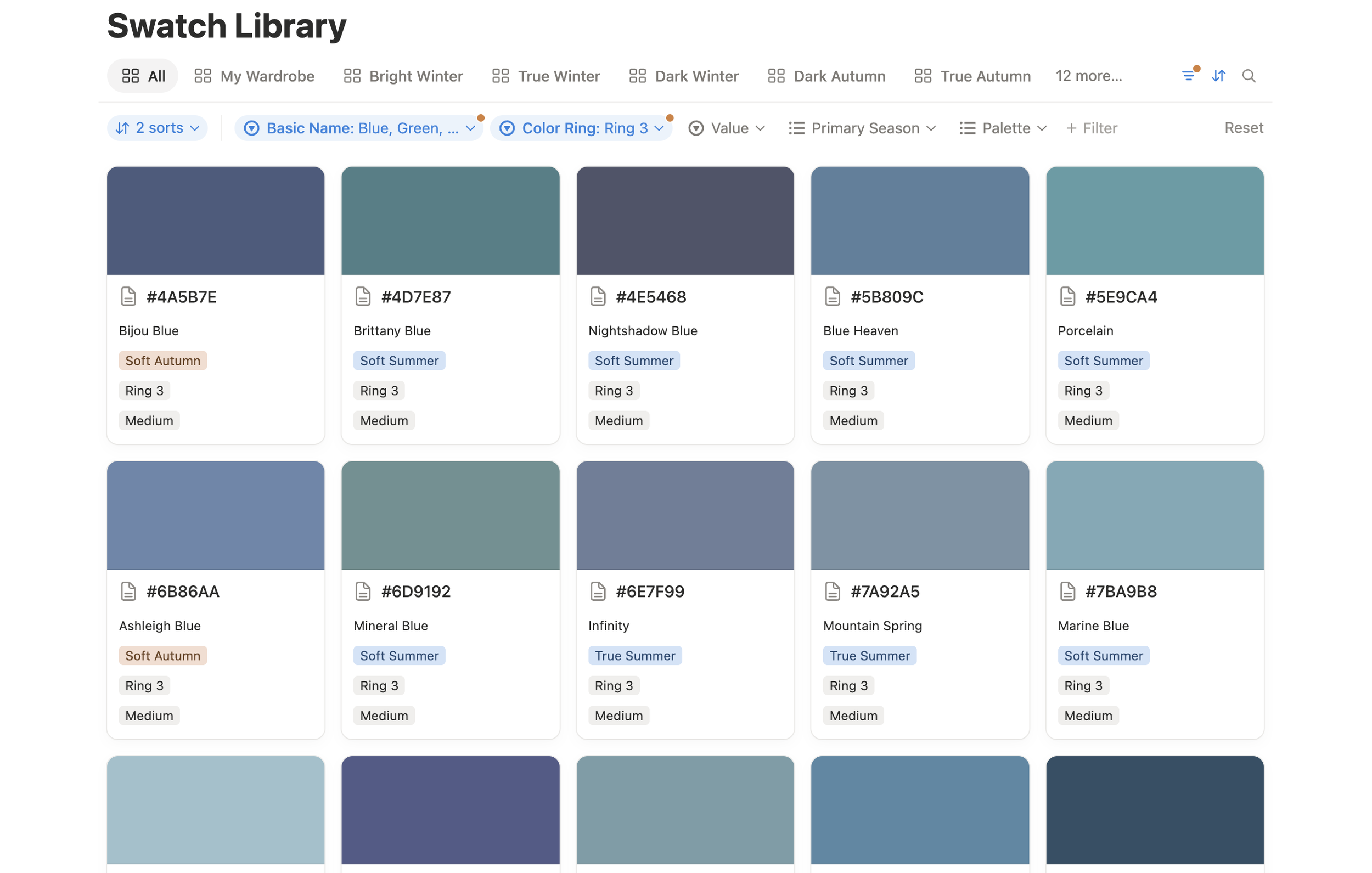The height and width of the screenshot is (873, 1372).
Task: Click the Soft Summer tag on Brittany Blue
Action: pos(400,361)
